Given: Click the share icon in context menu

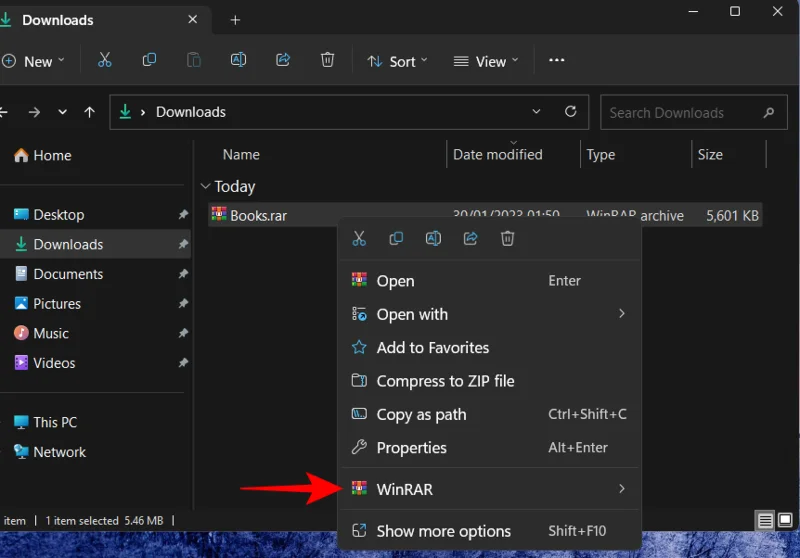Looking at the screenshot, I should click(470, 239).
